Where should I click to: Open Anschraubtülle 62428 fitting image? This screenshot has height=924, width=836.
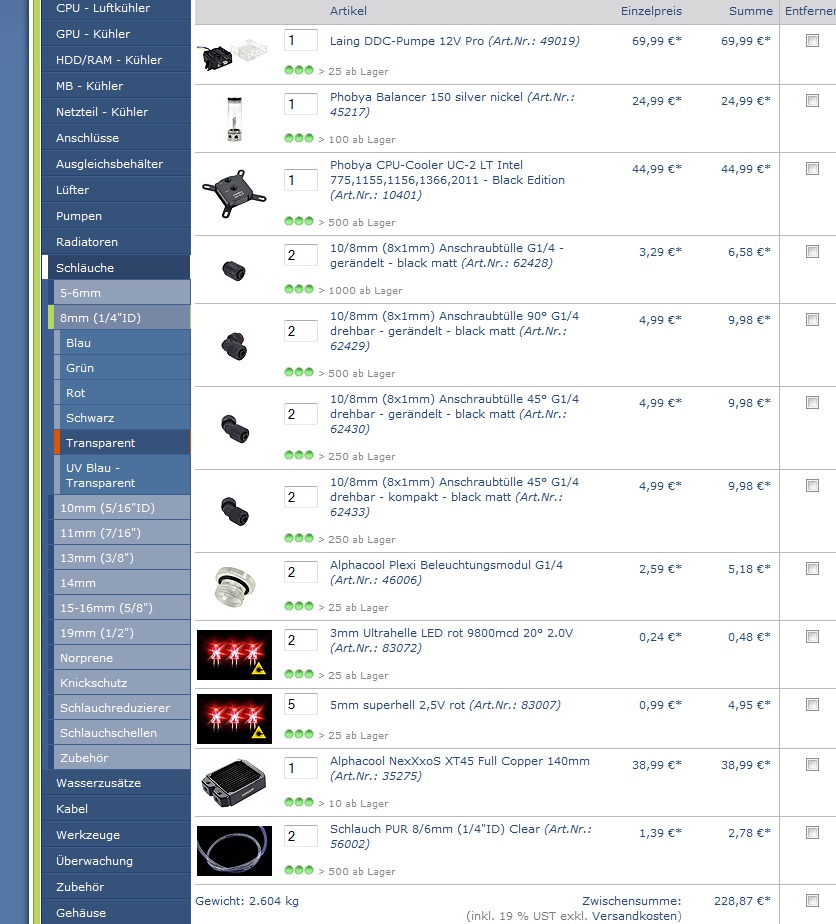[x=234, y=270]
